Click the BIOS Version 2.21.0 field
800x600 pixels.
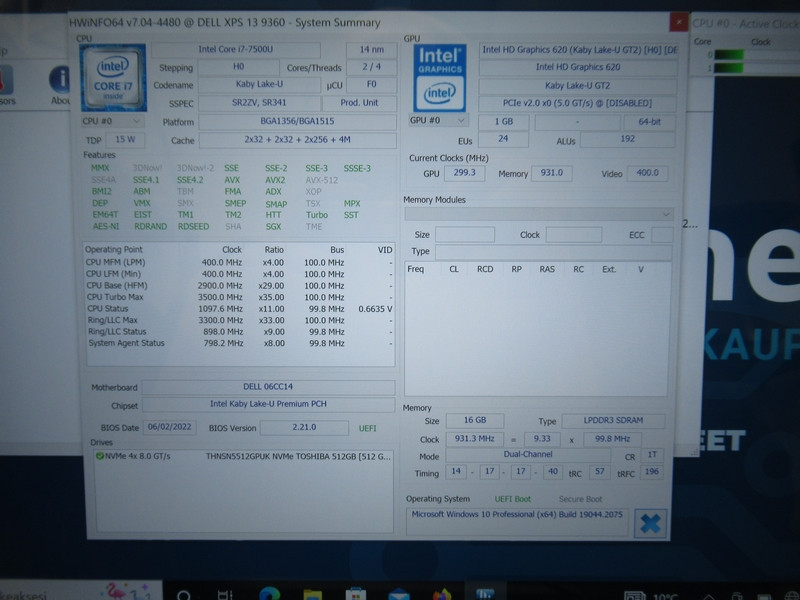pyautogui.click(x=304, y=428)
